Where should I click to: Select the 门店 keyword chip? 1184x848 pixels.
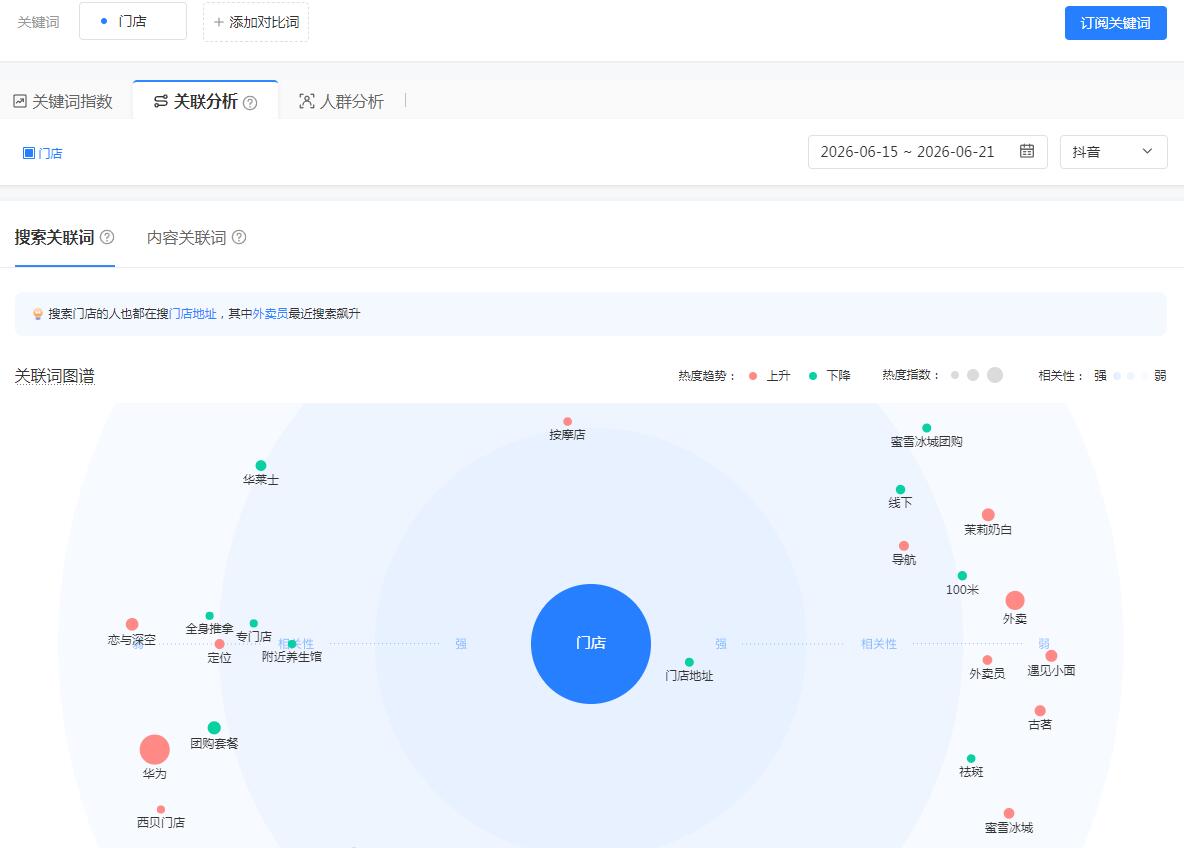point(133,21)
